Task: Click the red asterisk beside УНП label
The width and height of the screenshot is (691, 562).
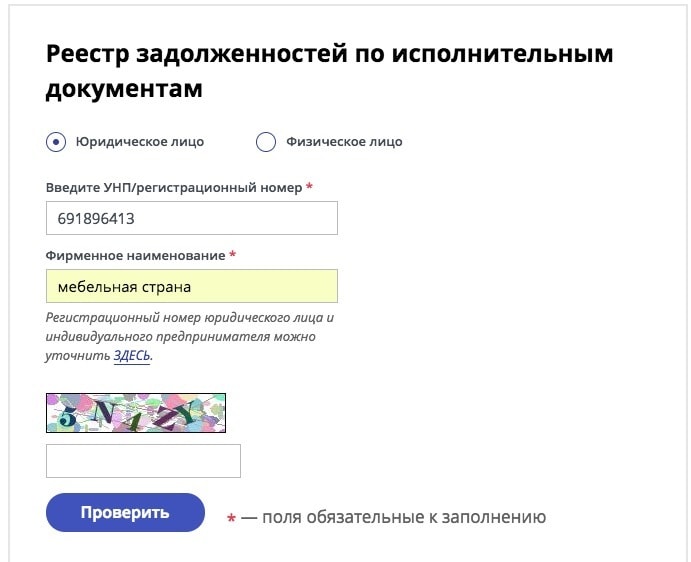Action: (310, 188)
